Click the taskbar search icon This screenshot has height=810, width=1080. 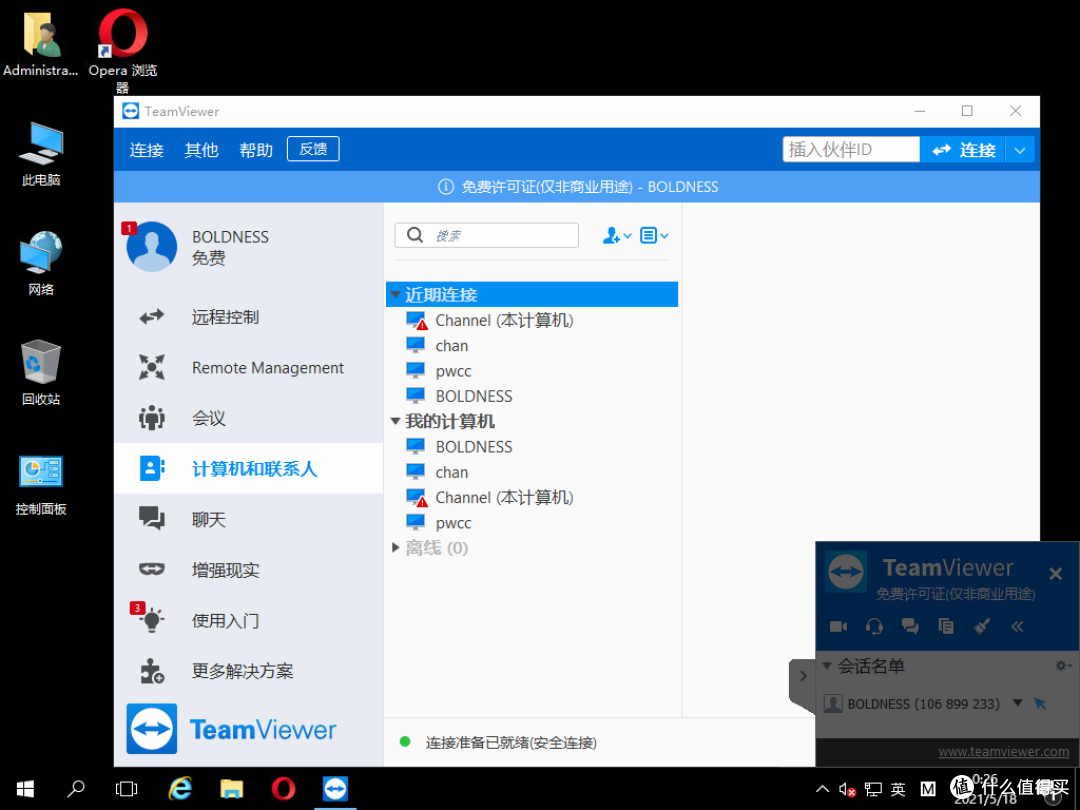click(x=76, y=789)
